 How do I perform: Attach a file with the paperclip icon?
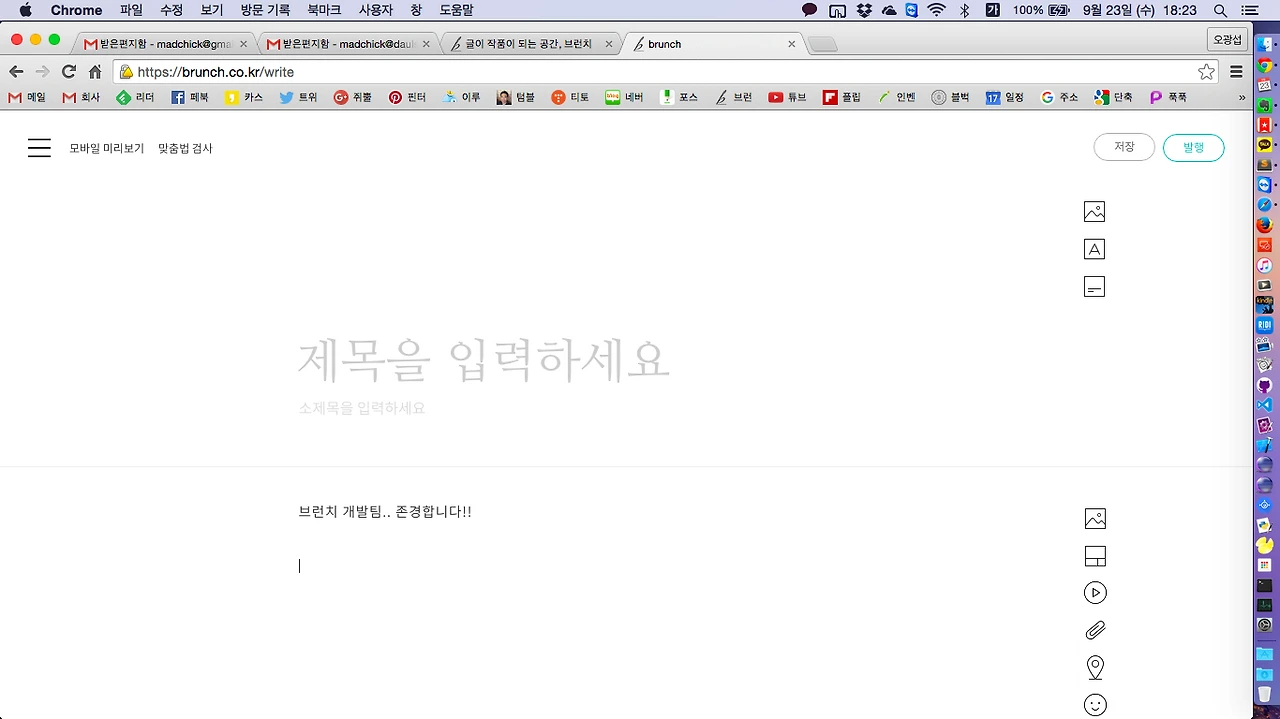(x=1094, y=629)
